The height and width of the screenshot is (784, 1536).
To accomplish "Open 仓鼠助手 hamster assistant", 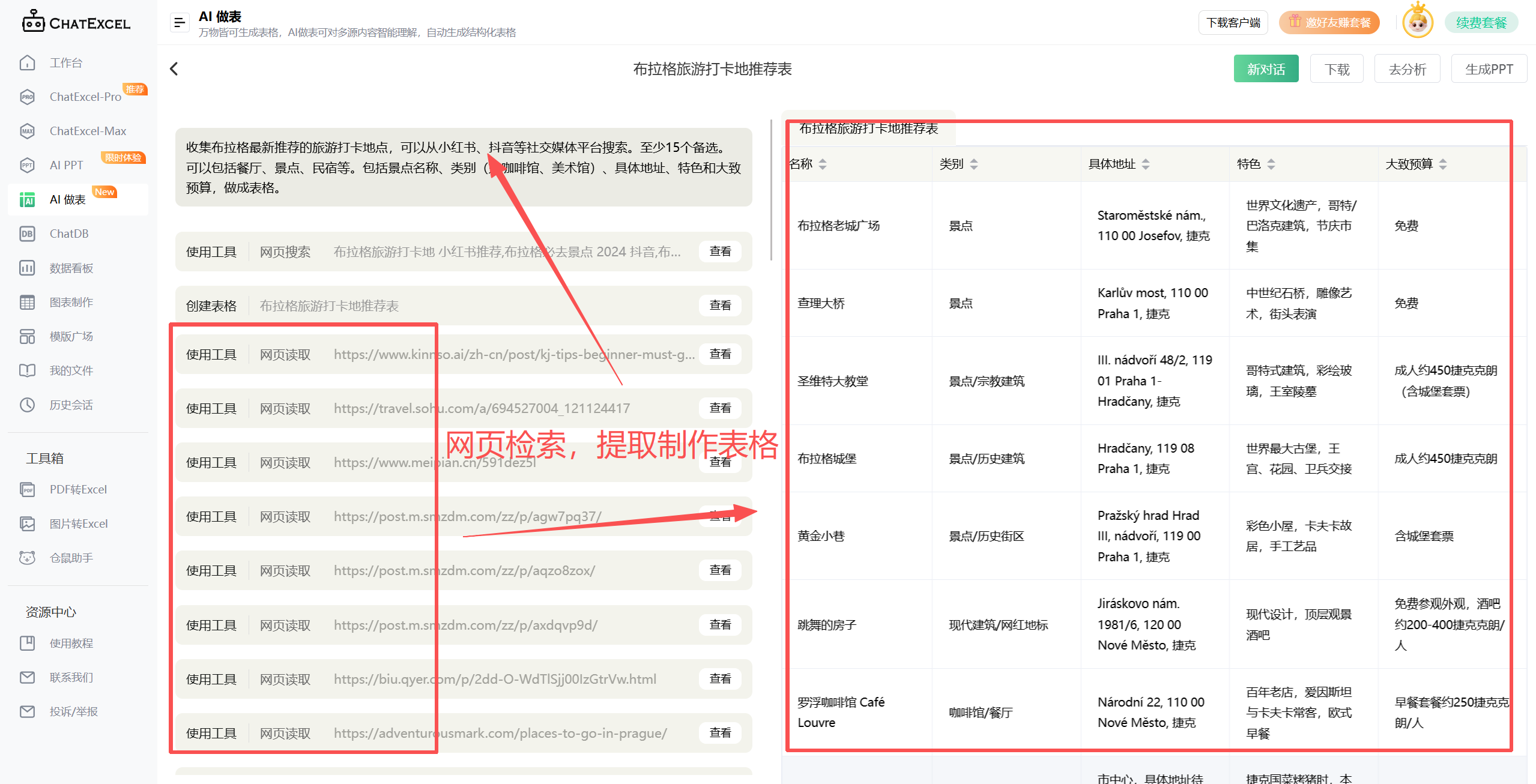I will click(x=71, y=558).
